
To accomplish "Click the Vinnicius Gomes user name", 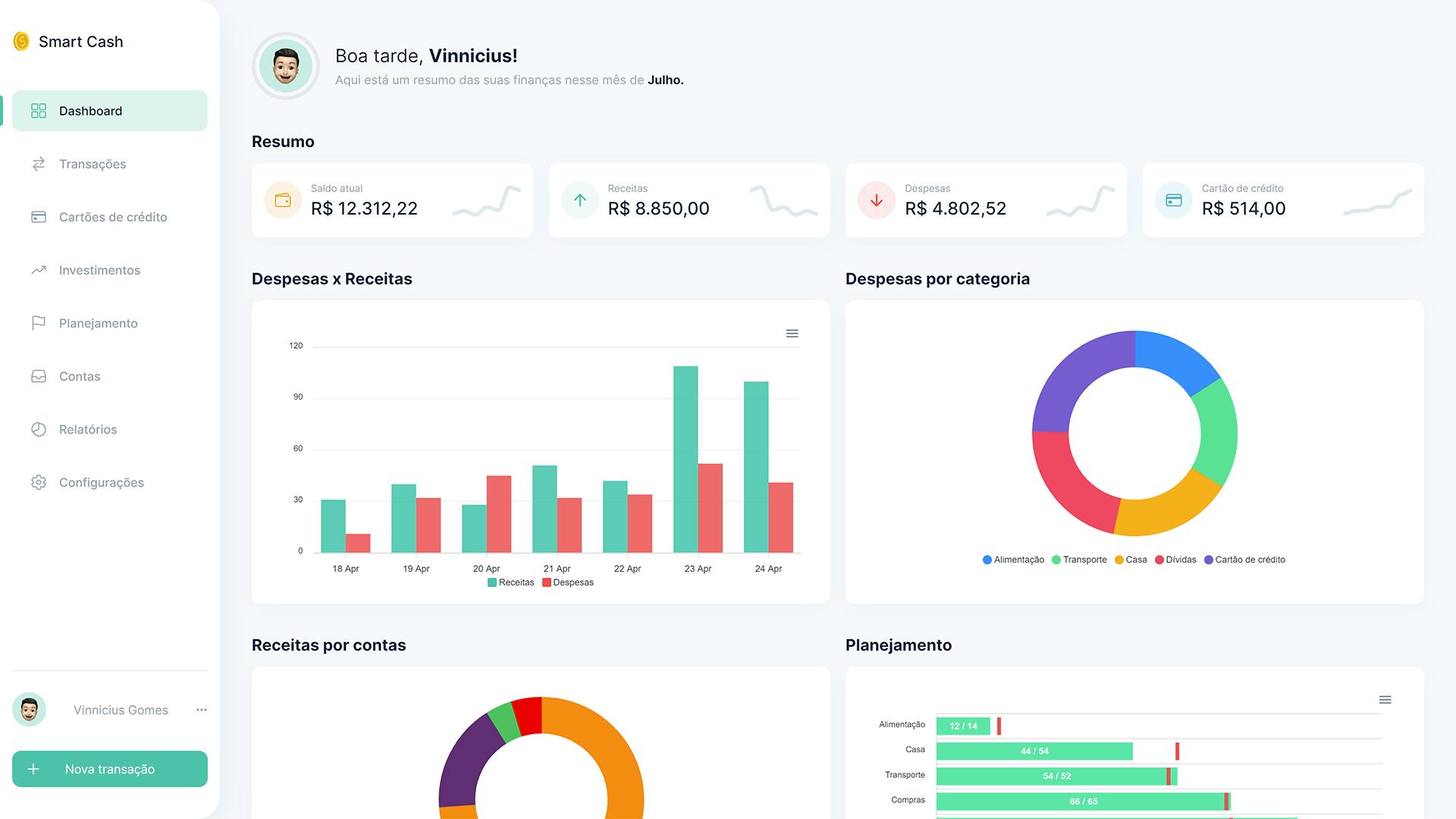I will tap(121, 710).
